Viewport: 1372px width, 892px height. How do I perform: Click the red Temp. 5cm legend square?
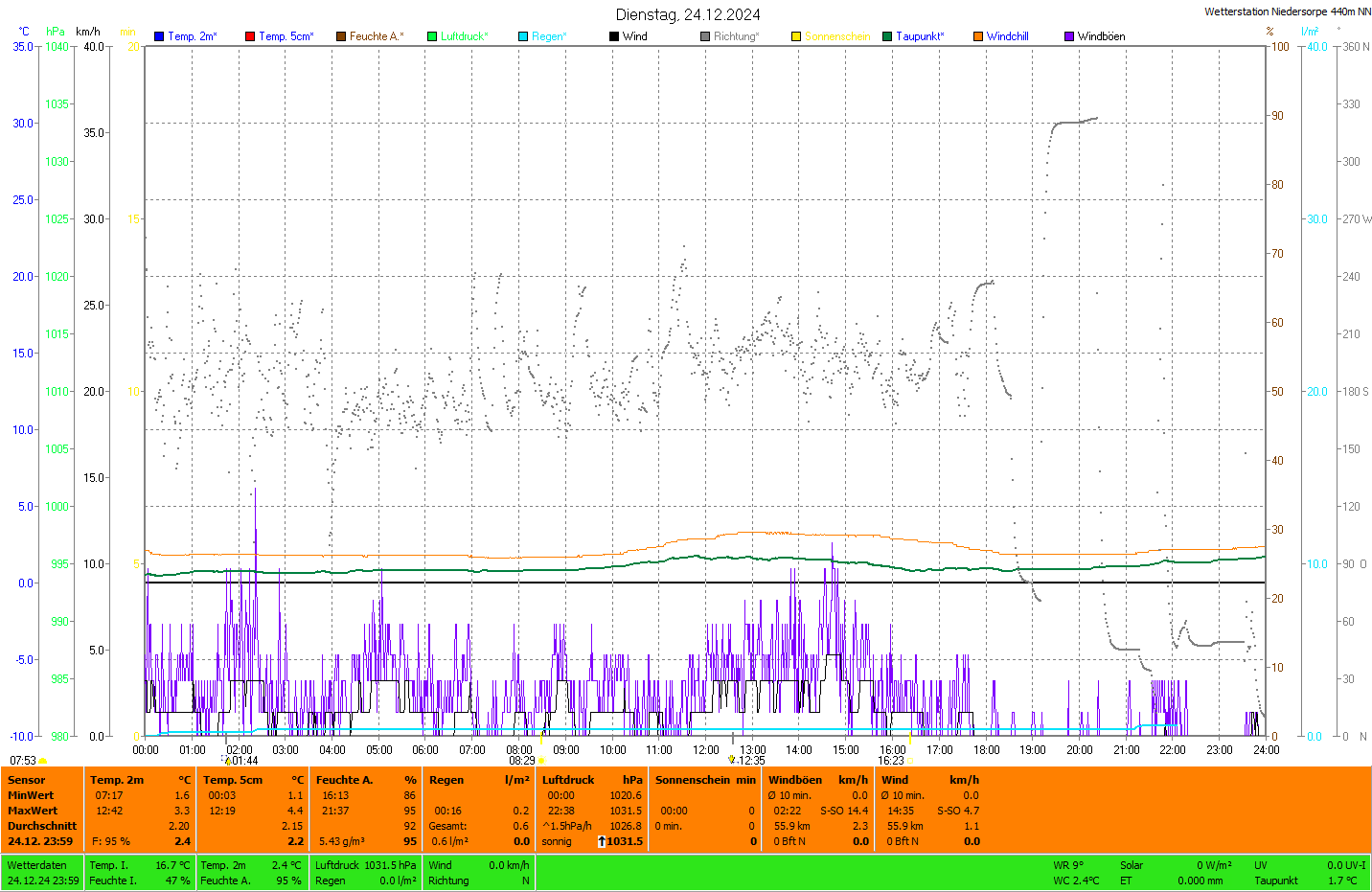(x=250, y=36)
